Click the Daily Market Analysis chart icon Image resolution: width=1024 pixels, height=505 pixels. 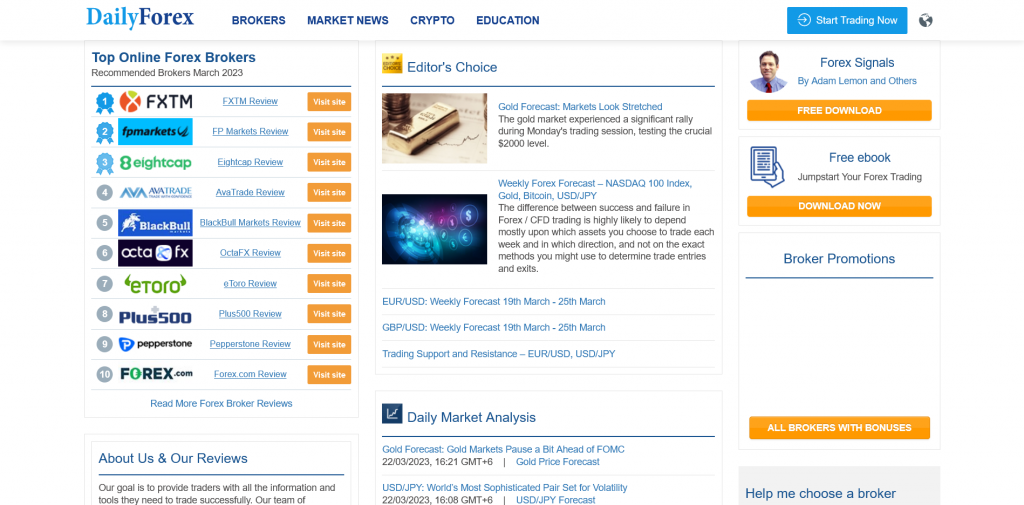[x=392, y=414]
